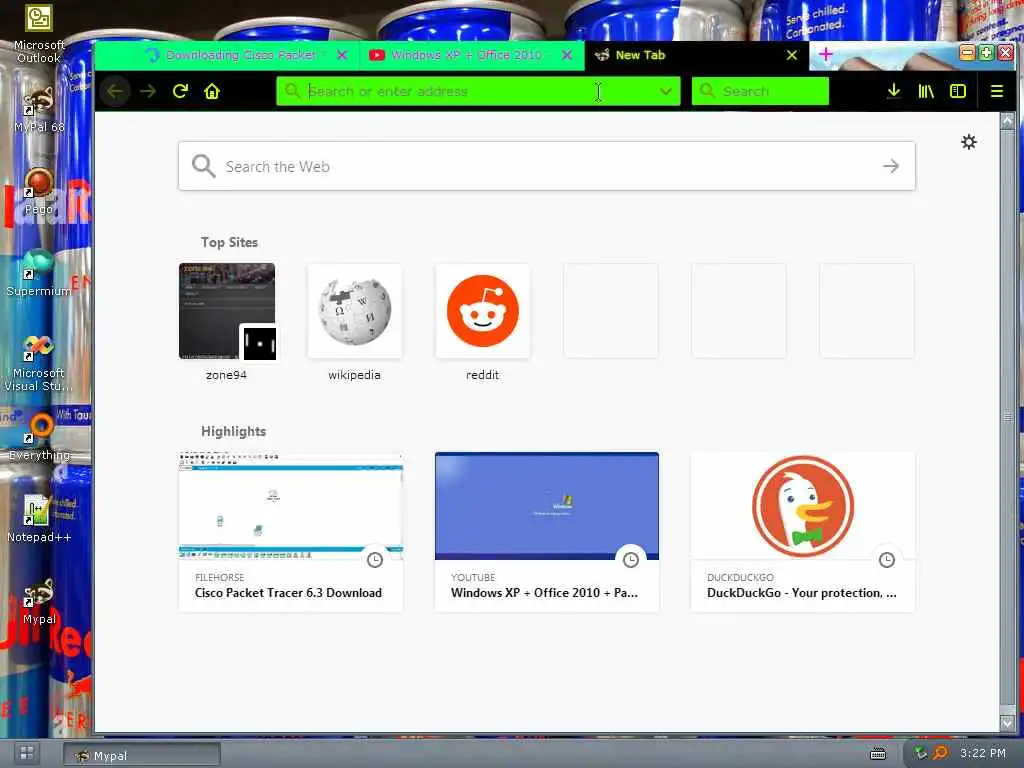The height and width of the screenshot is (768, 1024).
Task: Select the Supermium desktop shortcut
Action: pos(39,273)
